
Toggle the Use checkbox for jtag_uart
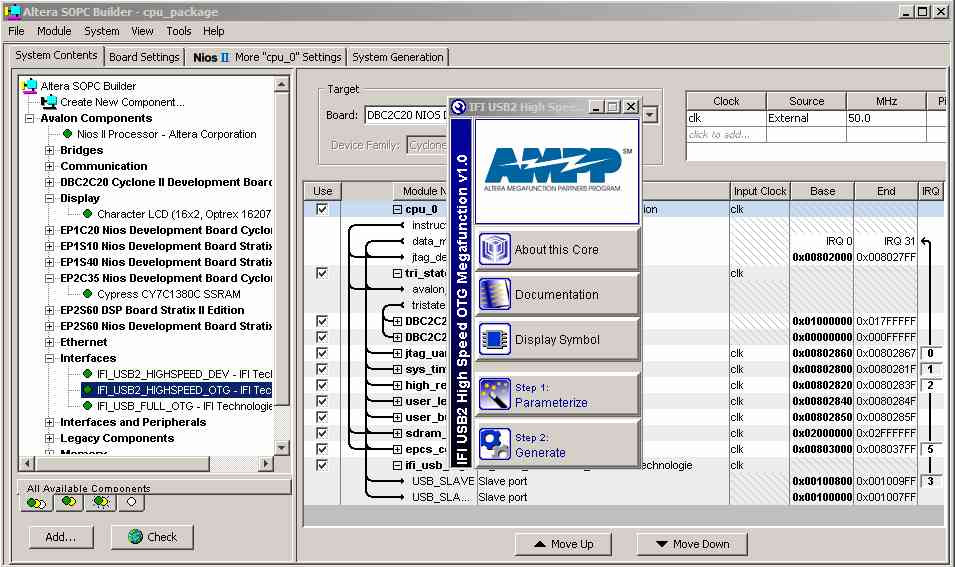pyautogui.click(x=322, y=353)
